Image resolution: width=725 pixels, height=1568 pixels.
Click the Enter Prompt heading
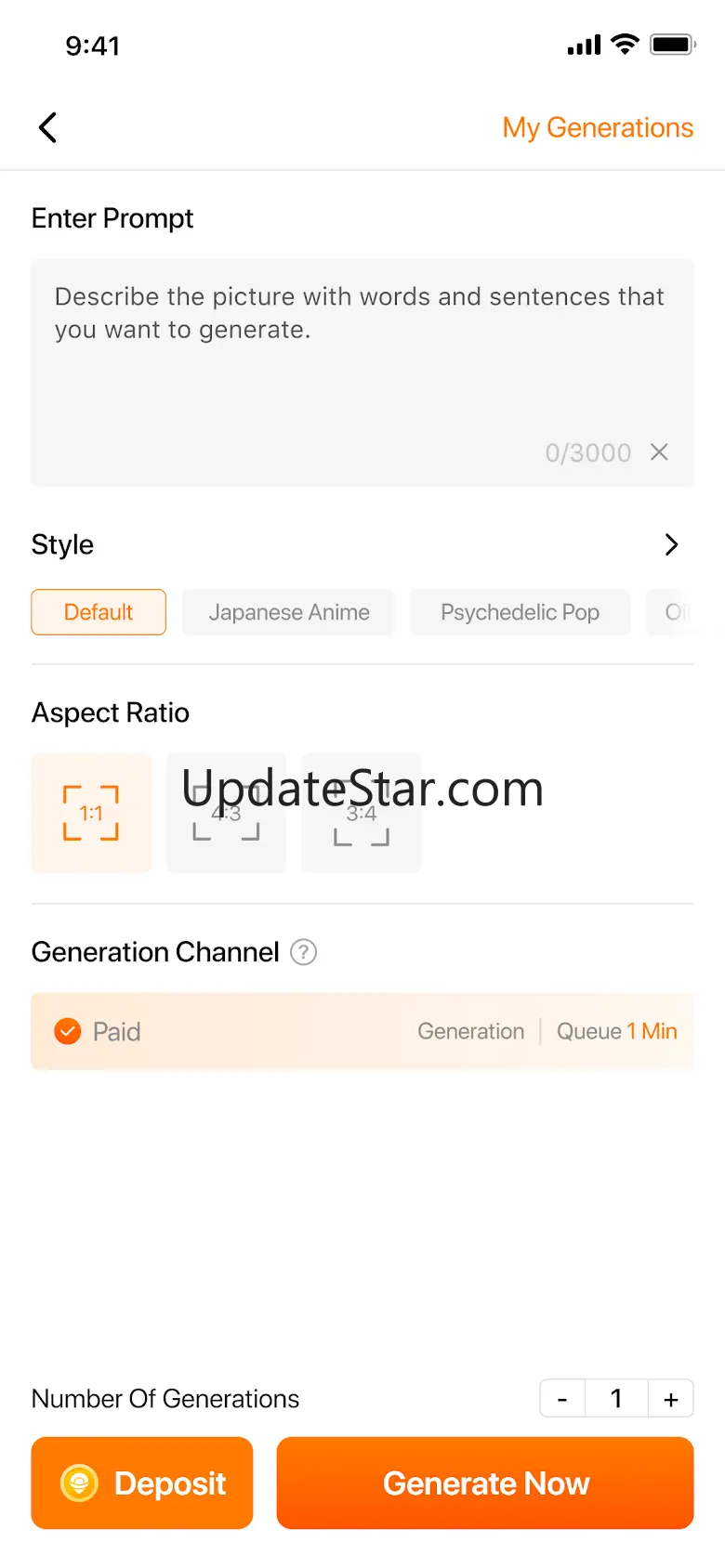112,218
